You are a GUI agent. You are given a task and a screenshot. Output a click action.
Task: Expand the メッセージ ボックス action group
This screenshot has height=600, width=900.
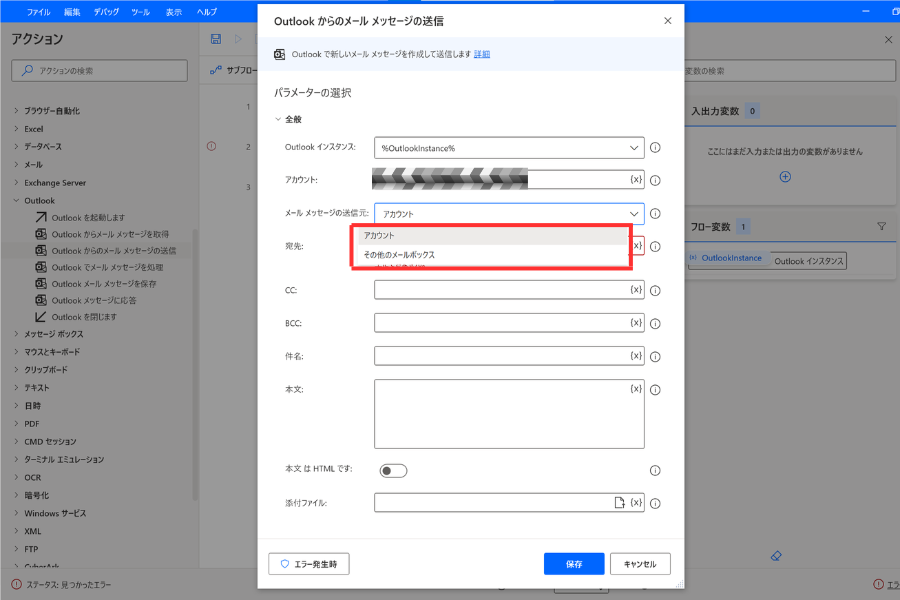[x=16, y=334]
